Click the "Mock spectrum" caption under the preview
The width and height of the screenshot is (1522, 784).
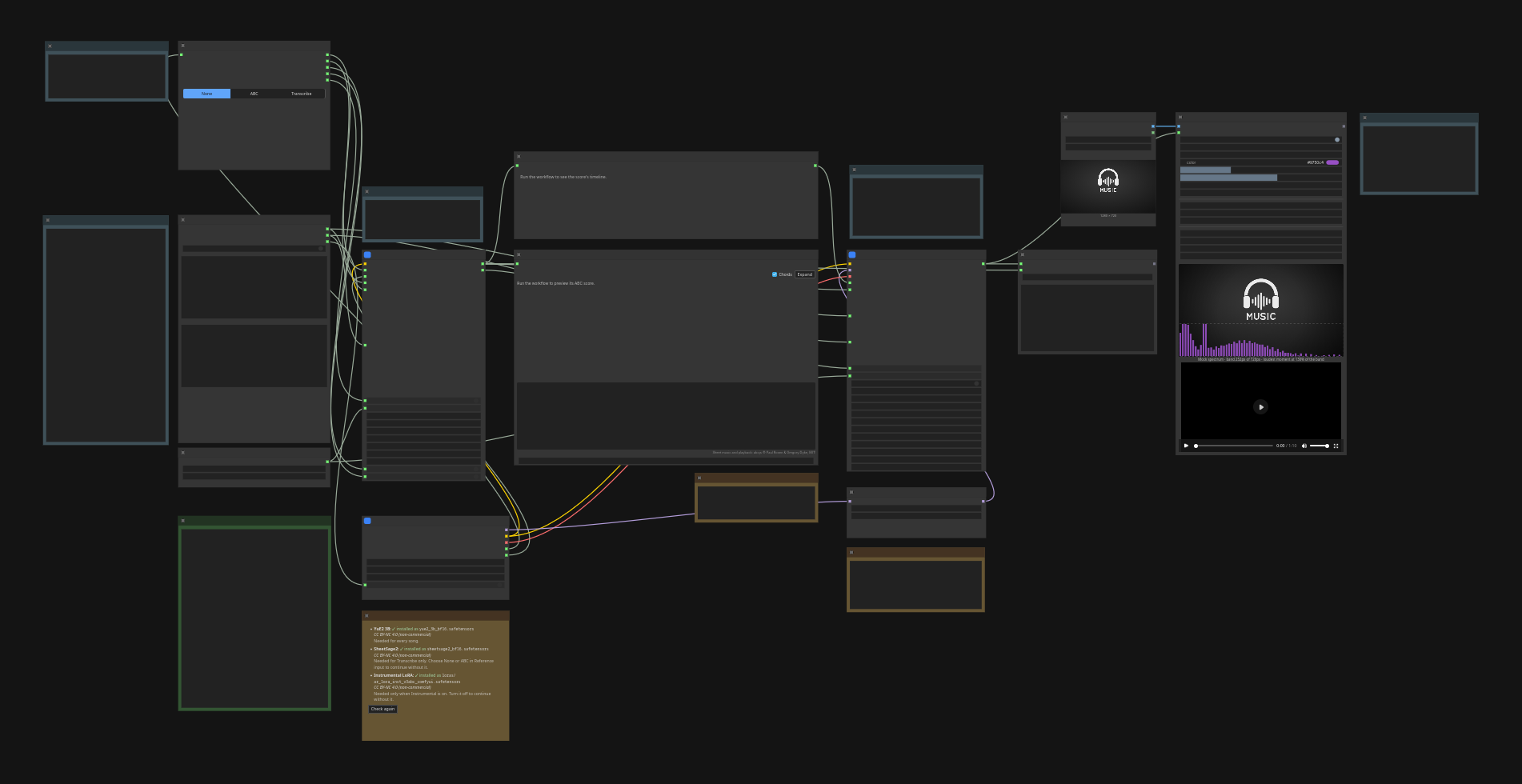tap(1261, 359)
